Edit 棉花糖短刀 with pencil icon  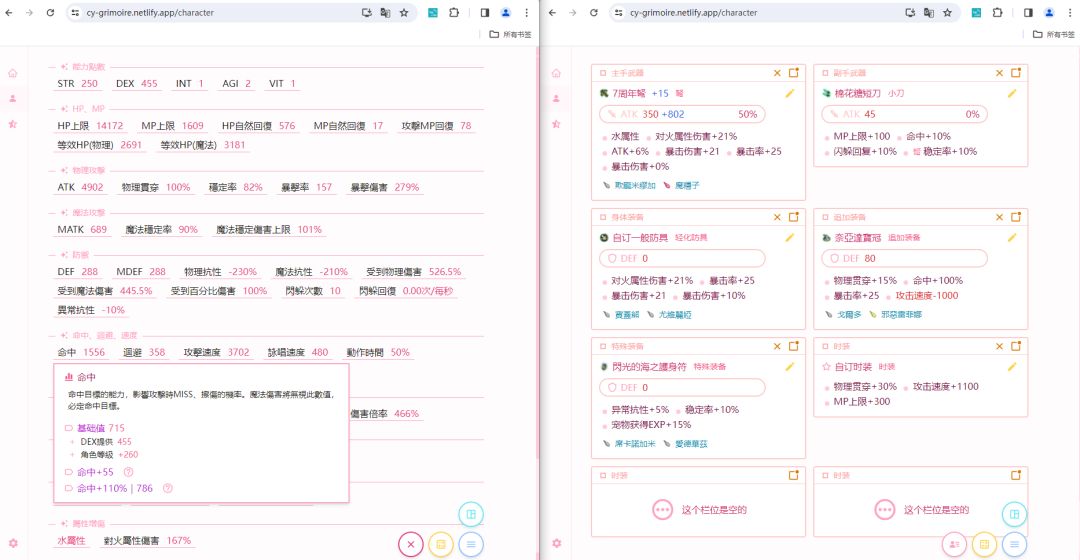[1012, 93]
